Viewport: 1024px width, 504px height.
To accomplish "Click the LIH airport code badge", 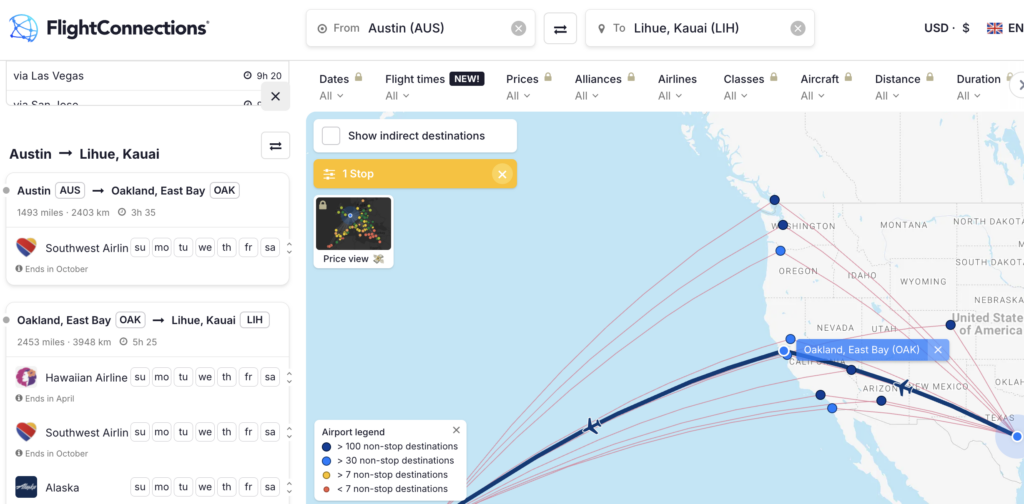I will coord(255,320).
